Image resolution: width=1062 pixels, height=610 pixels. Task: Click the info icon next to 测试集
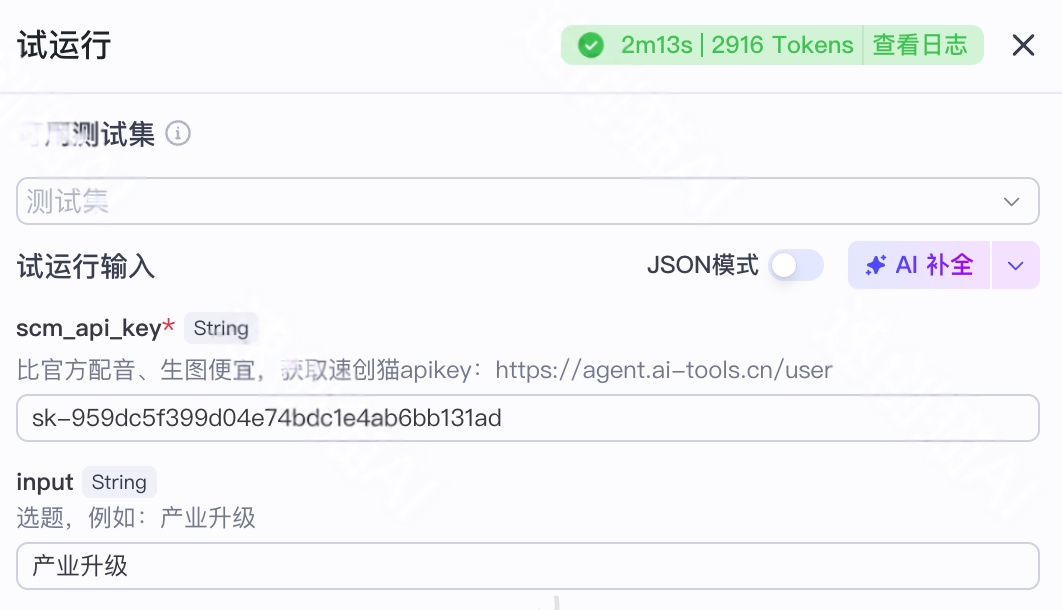click(180, 134)
